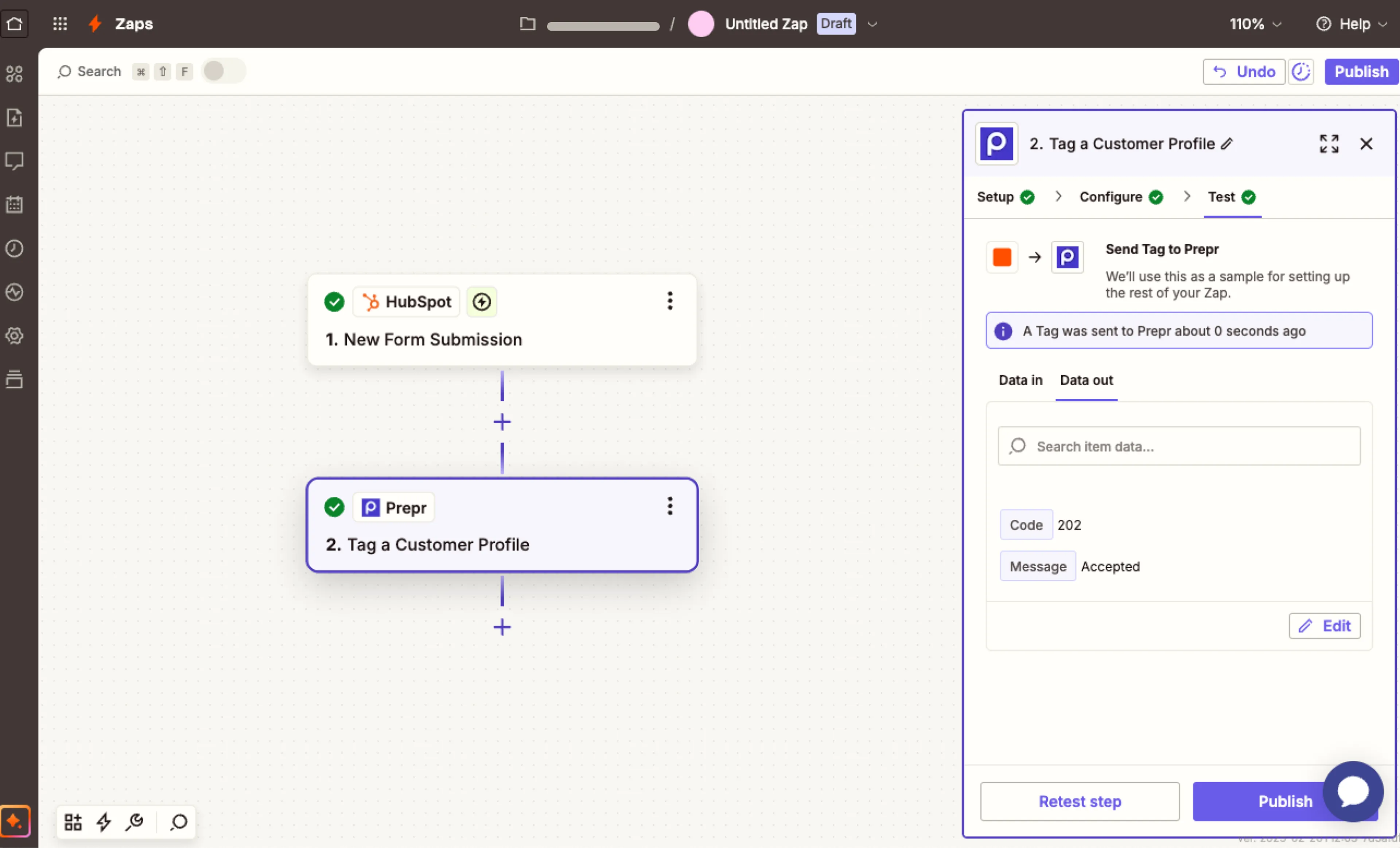Open the Prepr step three-dot menu
1400x848 pixels.
(x=670, y=506)
